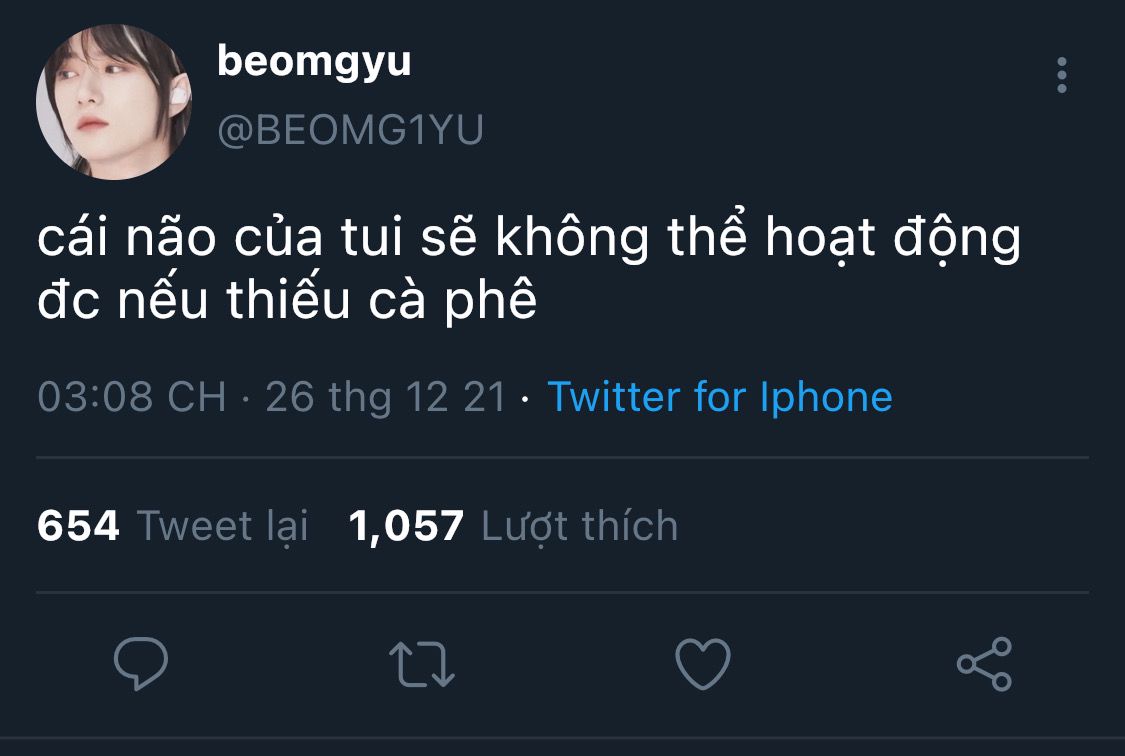Open the three-dot more options menu
The image size is (1125, 756).
[1062, 75]
